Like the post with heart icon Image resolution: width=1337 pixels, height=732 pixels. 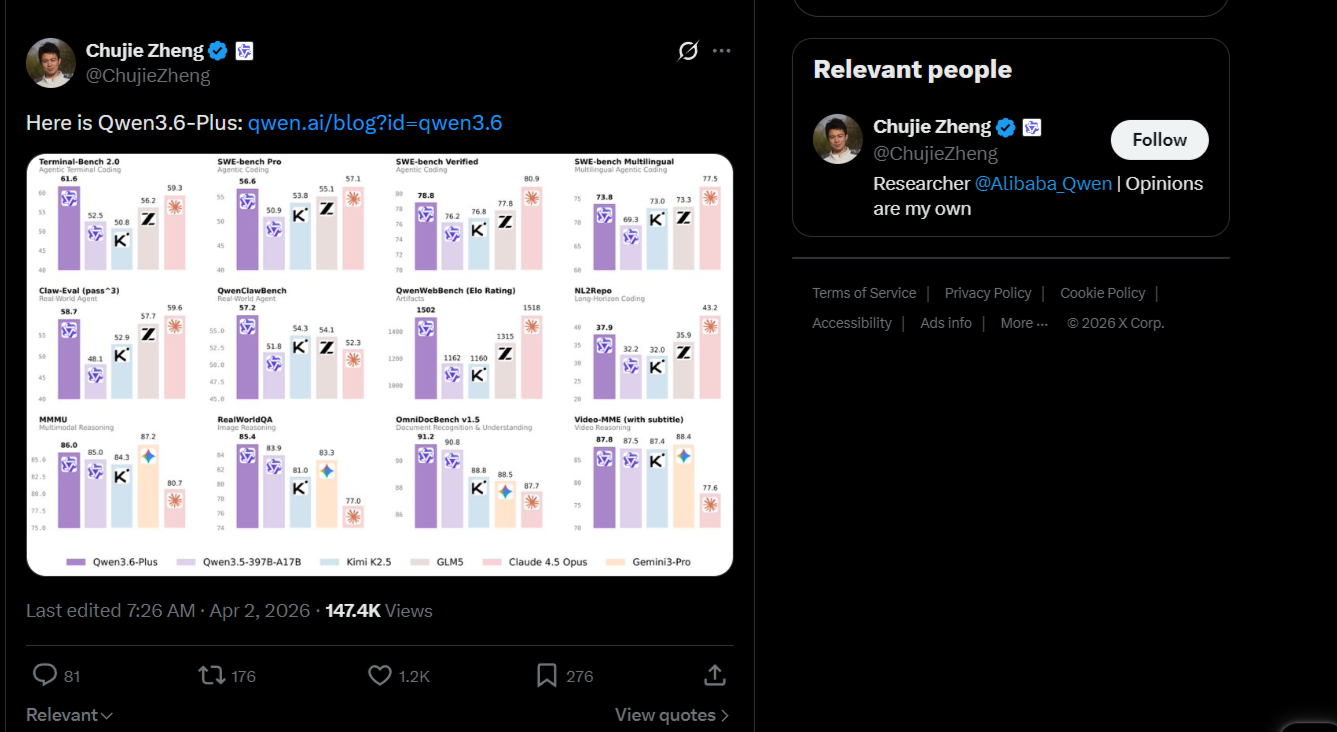[x=380, y=676]
